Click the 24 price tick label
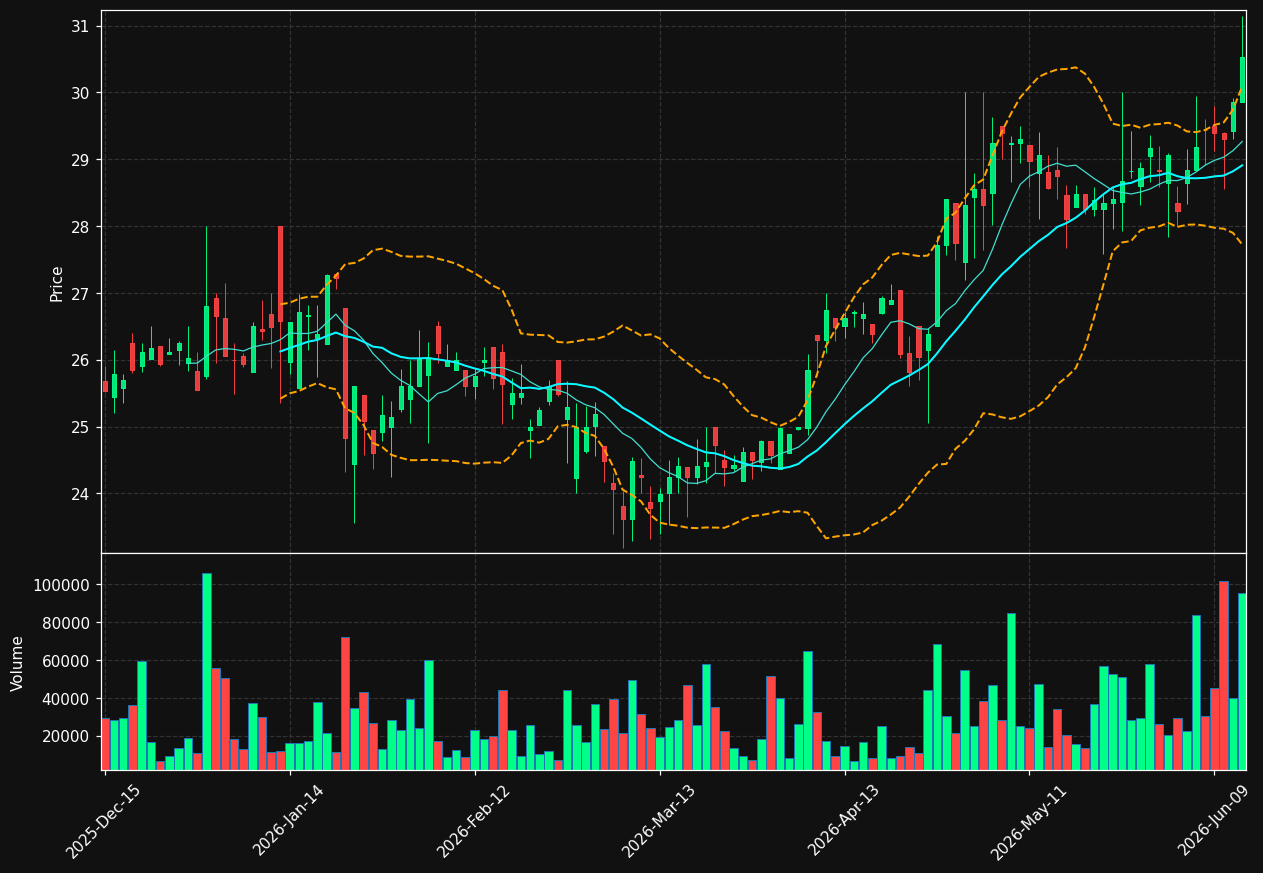Image resolution: width=1263 pixels, height=873 pixels. pyautogui.click(x=80, y=494)
